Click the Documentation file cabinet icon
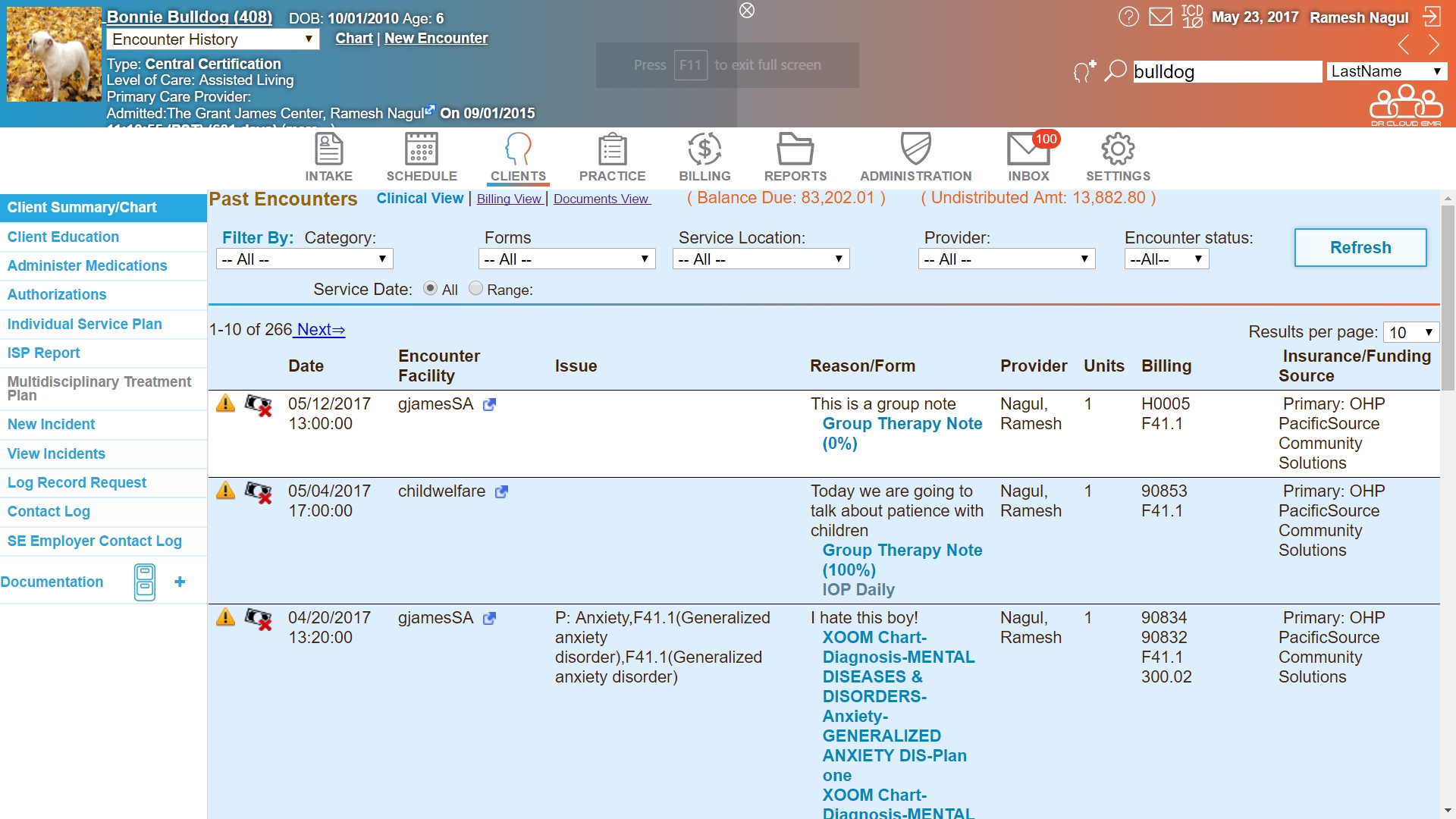The width and height of the screenshot is (1456, 819). point(145,582)
